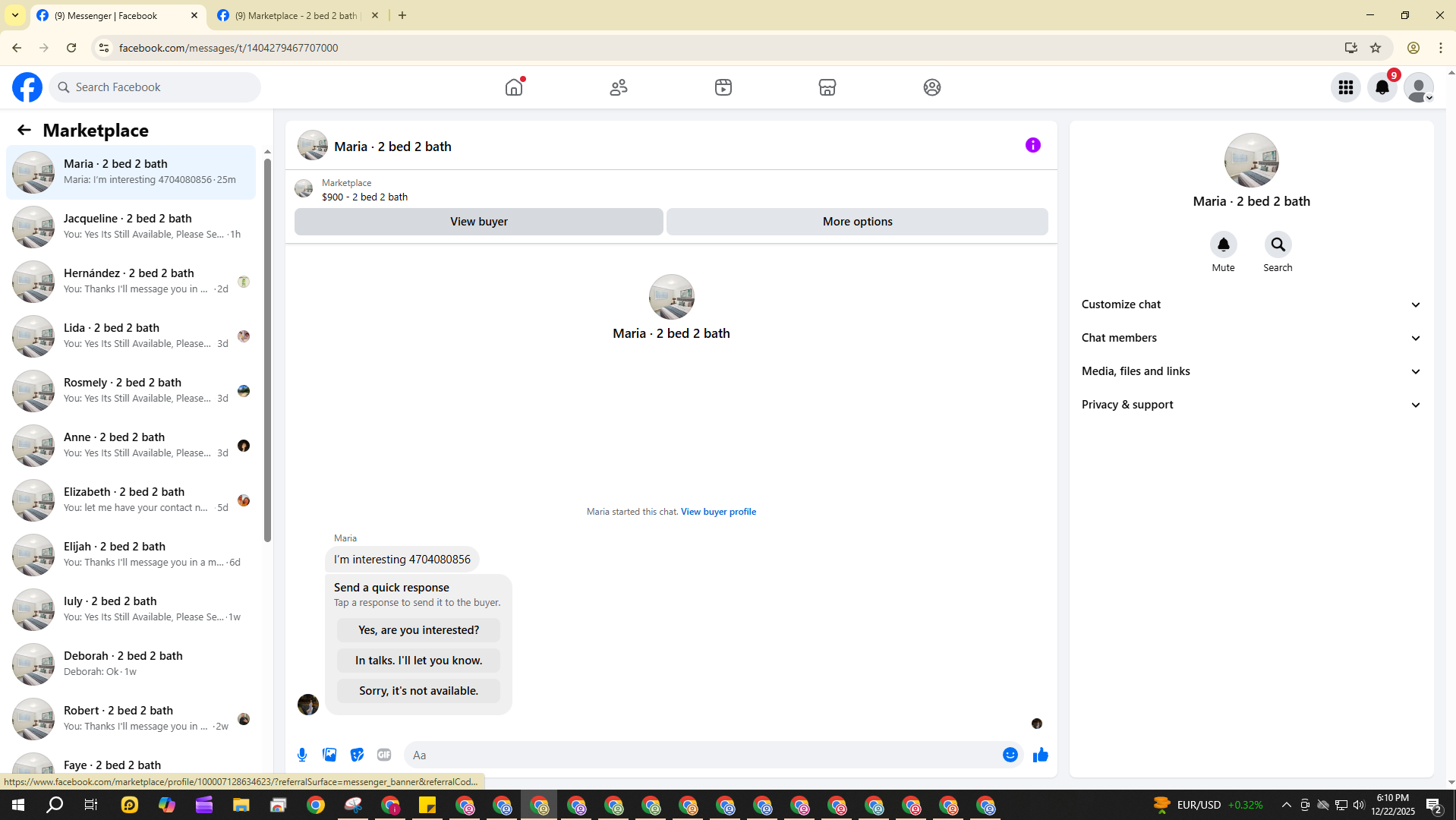The width and height of the screenshot is (1456, 820).
Task: Open the Reels video icon
Action: click(723, 87)
